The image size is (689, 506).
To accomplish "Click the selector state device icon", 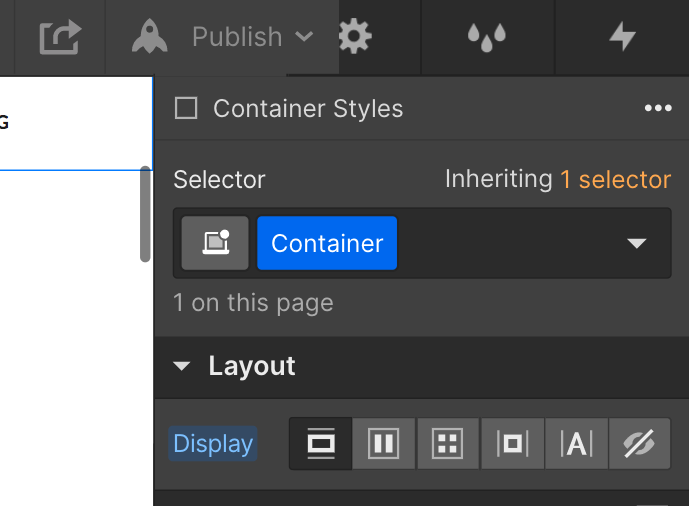I will point(215,243).
